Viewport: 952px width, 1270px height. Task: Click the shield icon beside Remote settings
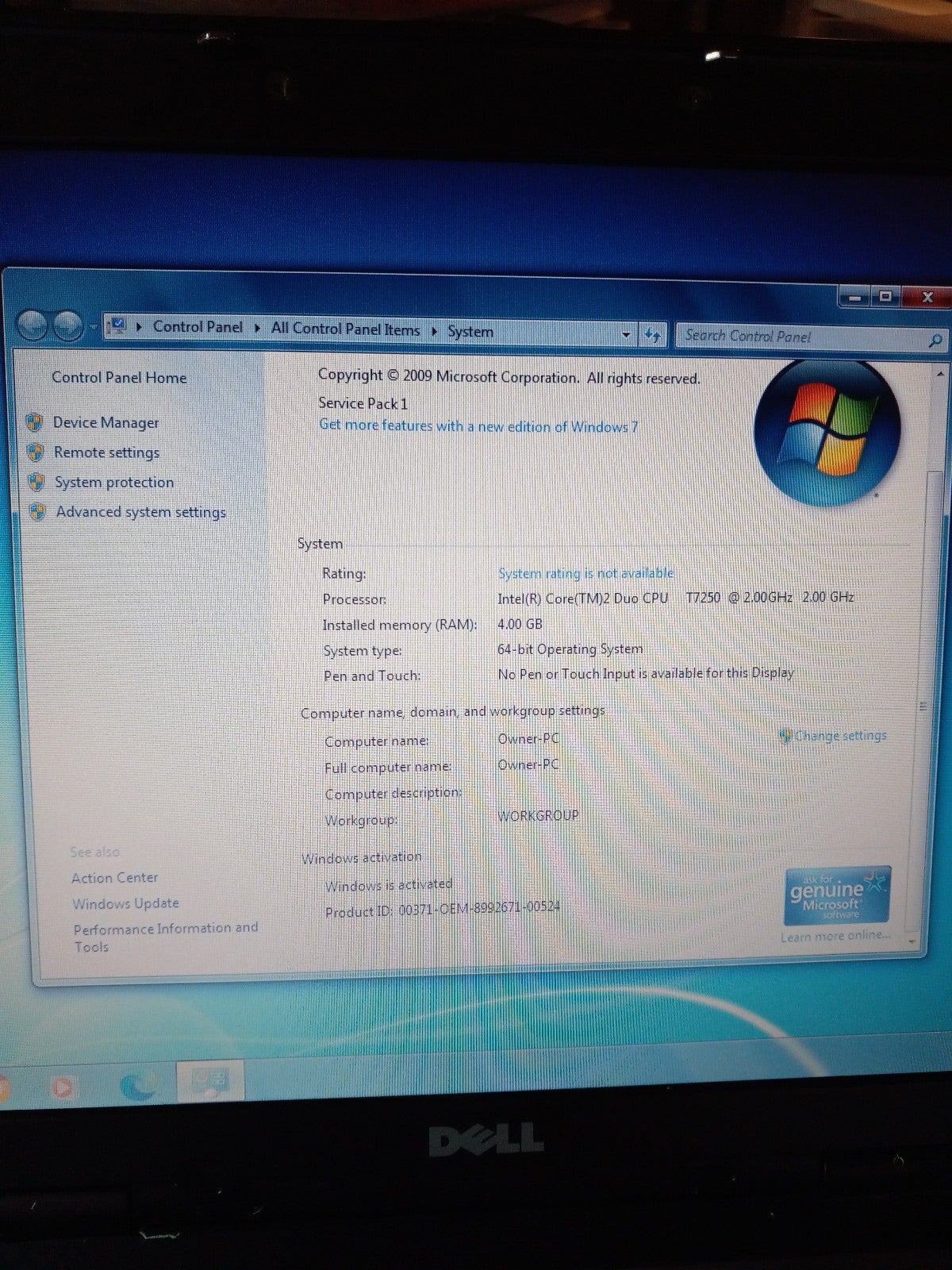coord(36,452)
